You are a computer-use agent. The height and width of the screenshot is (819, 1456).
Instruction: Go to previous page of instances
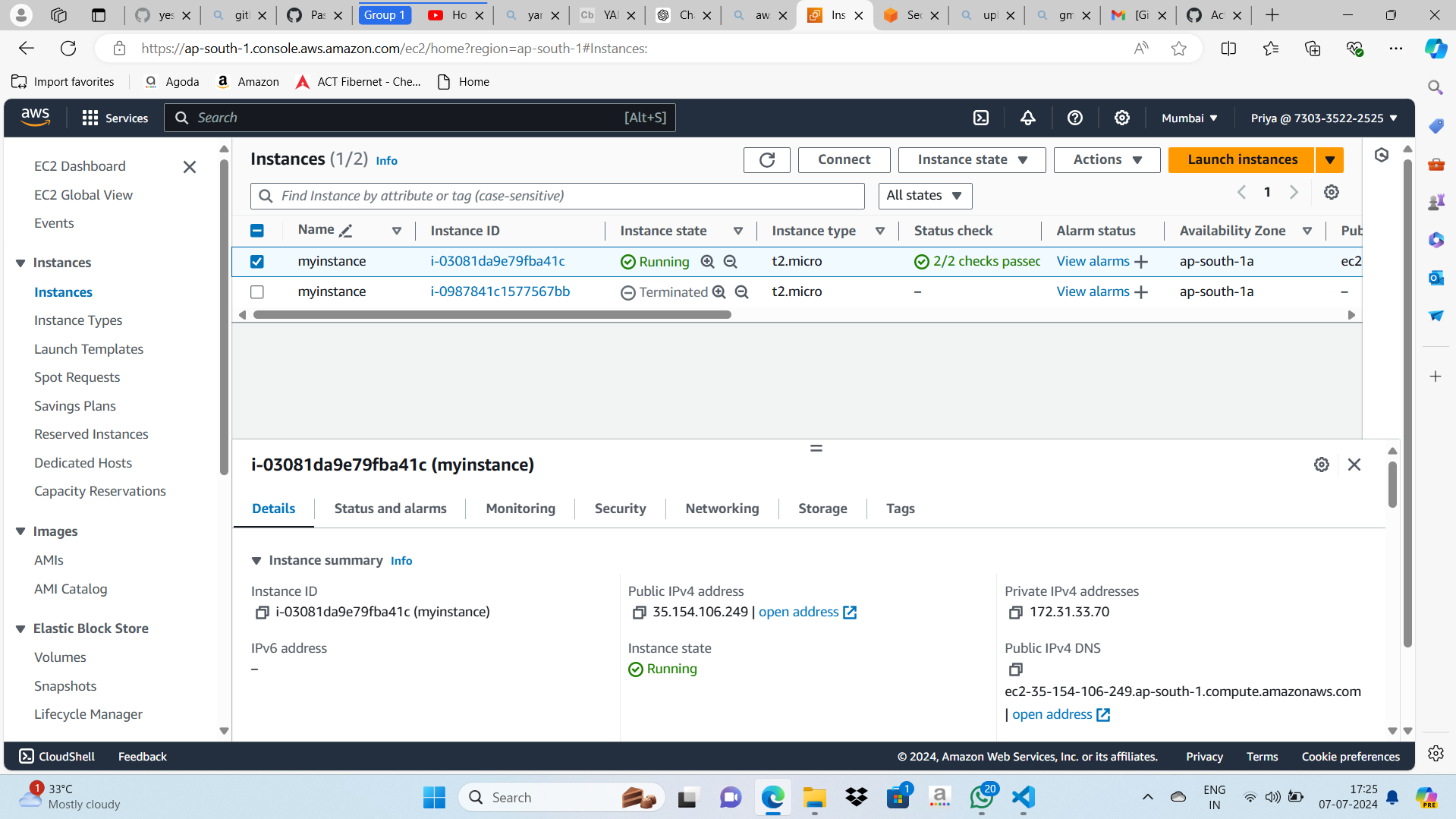[x=1241, y=192]
